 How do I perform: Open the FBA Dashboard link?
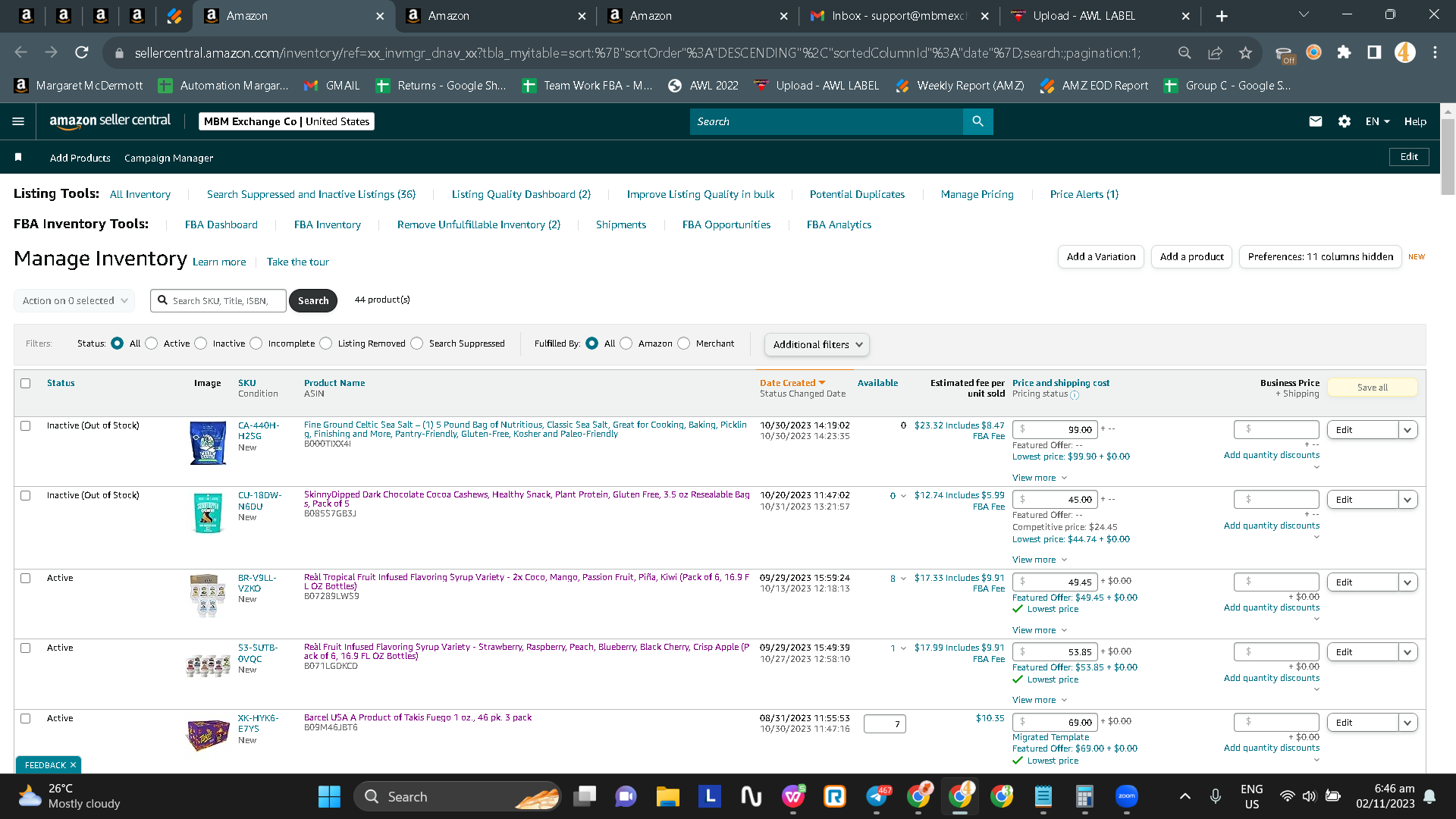(221, 224)
